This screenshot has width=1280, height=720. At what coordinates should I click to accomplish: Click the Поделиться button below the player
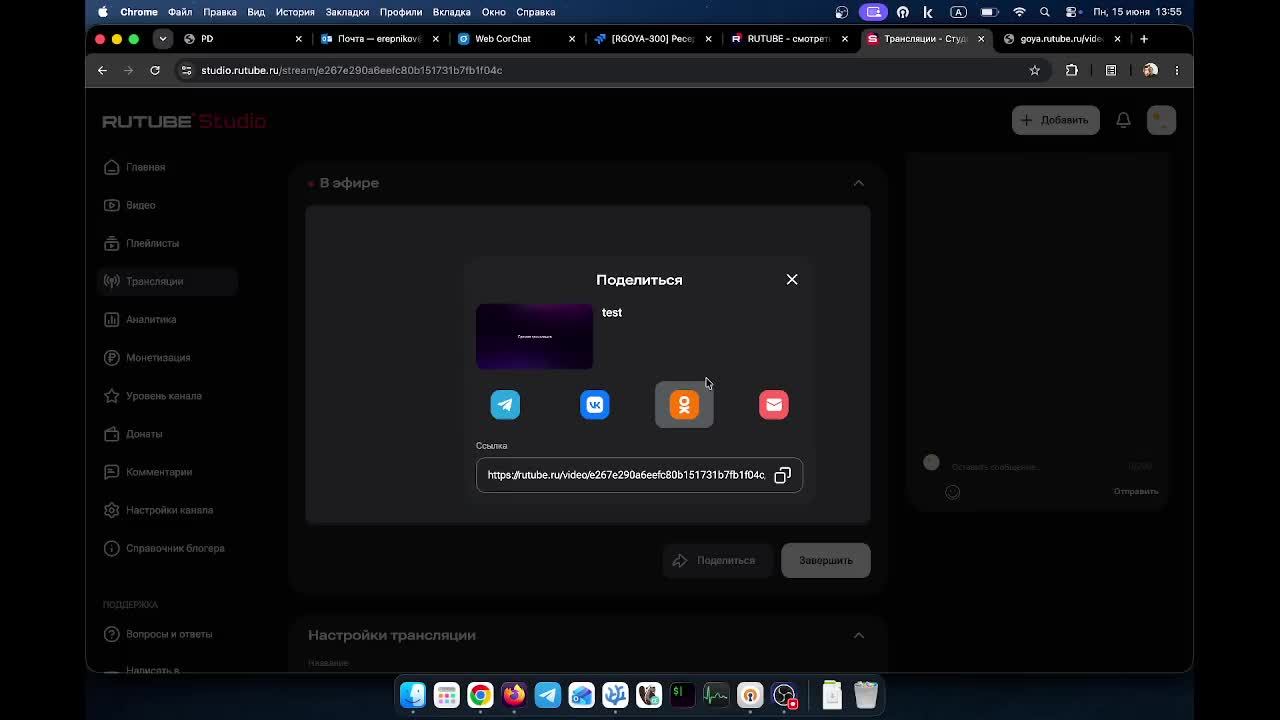coord(717,560)
